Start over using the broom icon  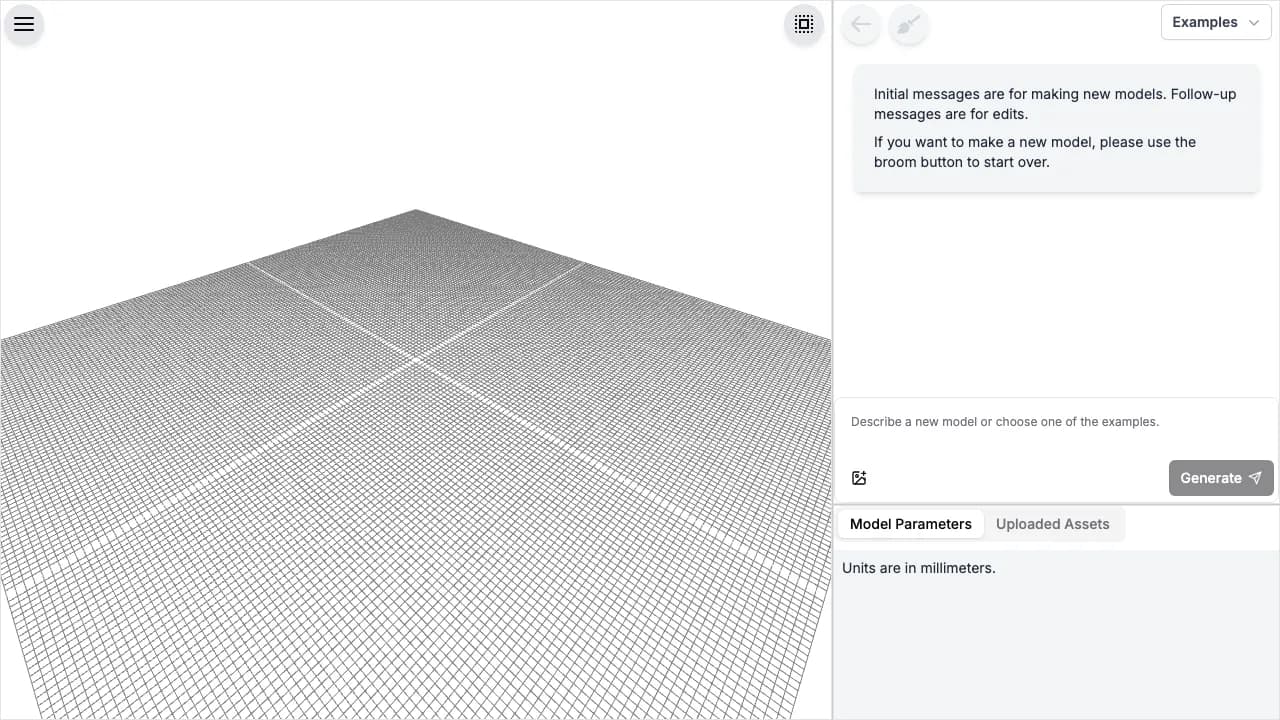tap(908, 25)
